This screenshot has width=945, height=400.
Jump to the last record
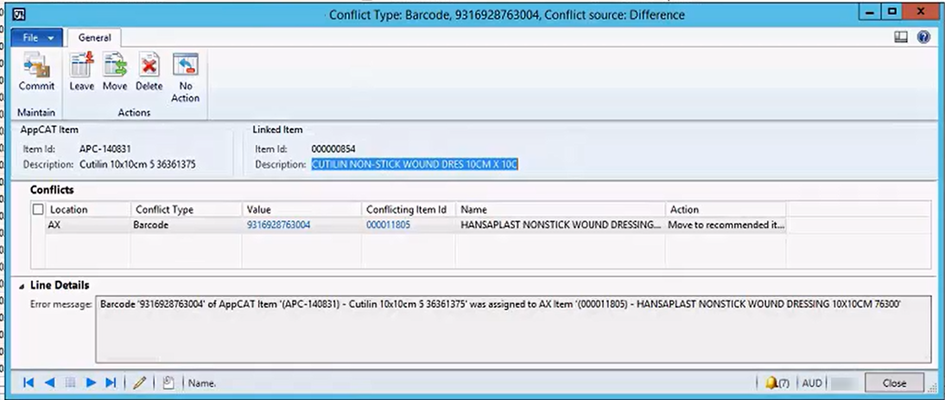[110, 383]
